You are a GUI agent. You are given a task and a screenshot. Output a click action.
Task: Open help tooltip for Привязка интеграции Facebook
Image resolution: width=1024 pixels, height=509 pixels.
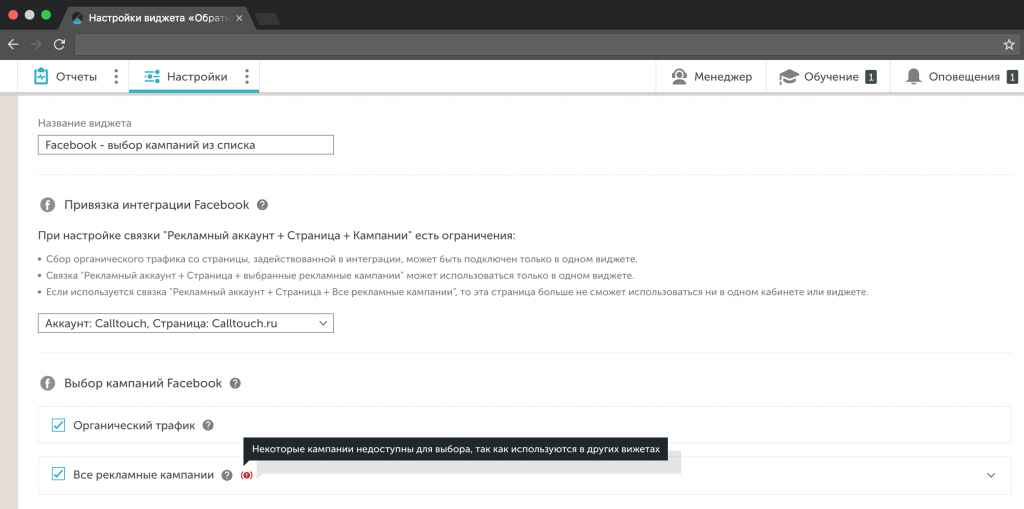pyautogui.click(x=263, y=205)
